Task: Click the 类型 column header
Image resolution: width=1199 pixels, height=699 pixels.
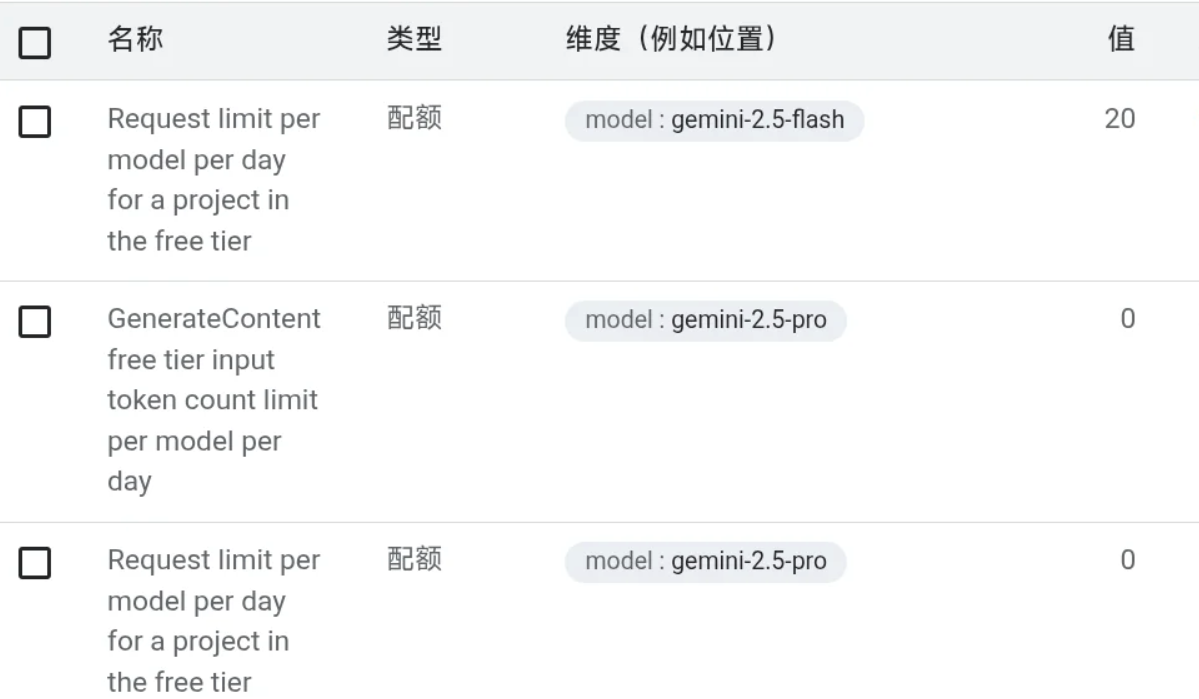Action: [x=414, y=40]
